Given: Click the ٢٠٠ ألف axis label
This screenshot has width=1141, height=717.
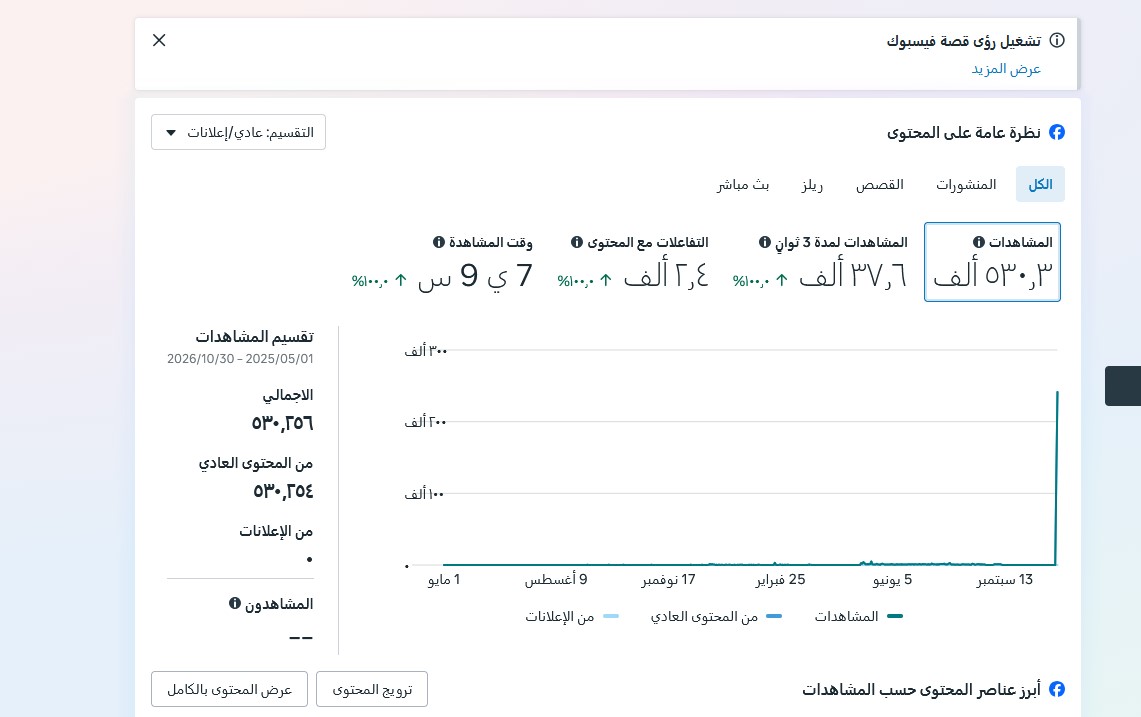Looking at the screenshot, I should tap(426, 422).
